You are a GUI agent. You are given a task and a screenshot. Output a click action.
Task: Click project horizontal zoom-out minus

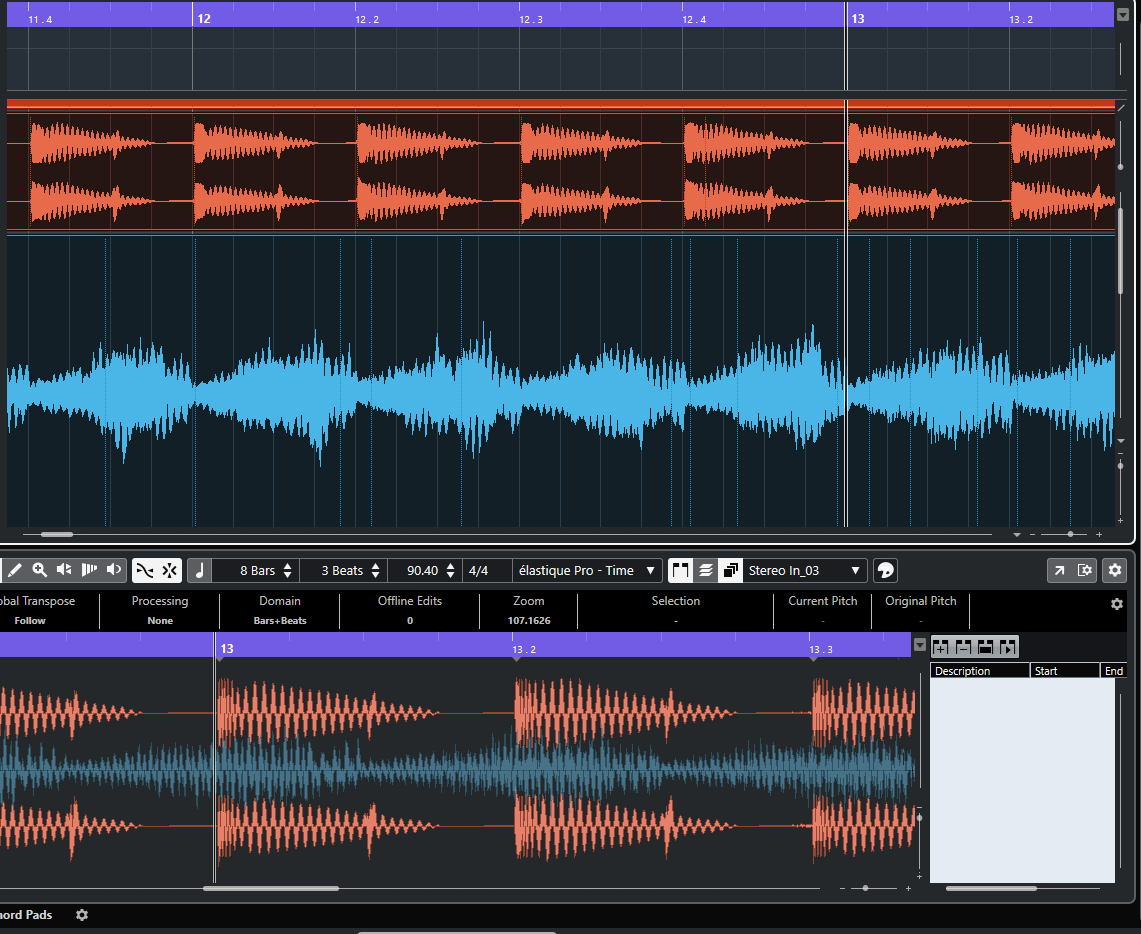(1033, 535)
